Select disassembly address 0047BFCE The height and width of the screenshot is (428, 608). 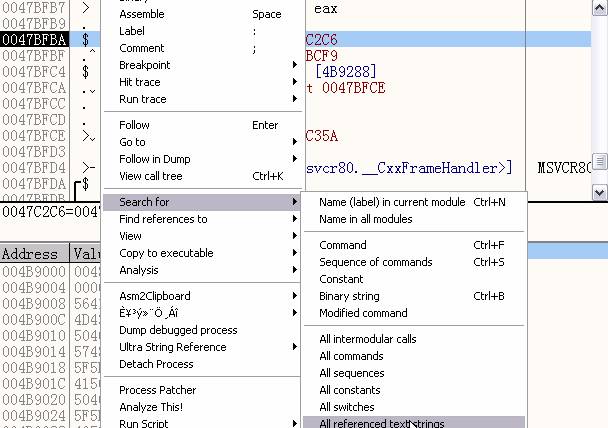34,136
